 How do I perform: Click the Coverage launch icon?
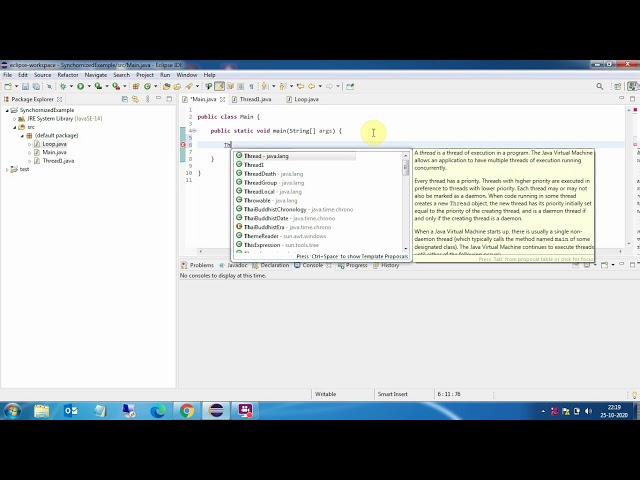[98, 86]
